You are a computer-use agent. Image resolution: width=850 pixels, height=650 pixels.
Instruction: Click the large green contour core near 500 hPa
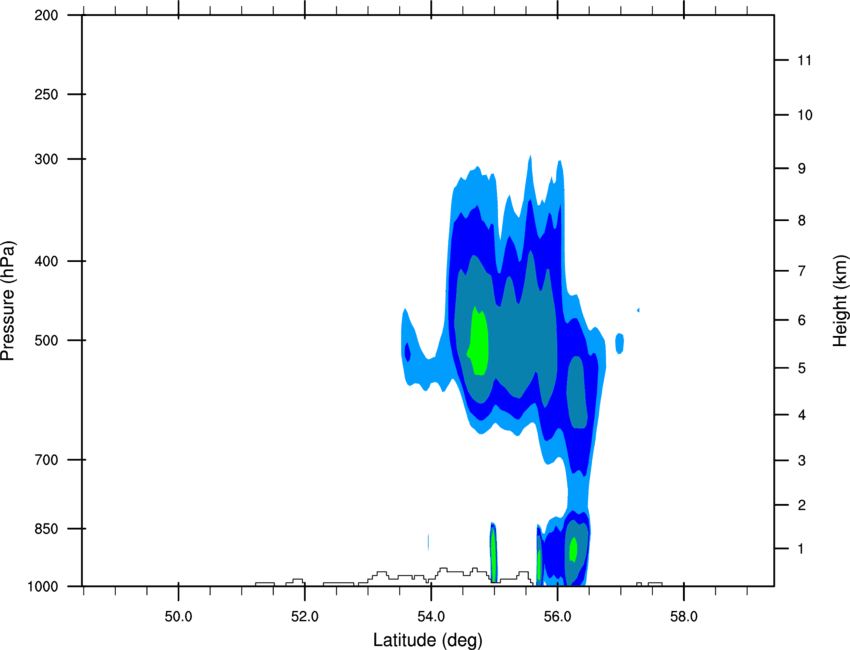tap(478, 342)
